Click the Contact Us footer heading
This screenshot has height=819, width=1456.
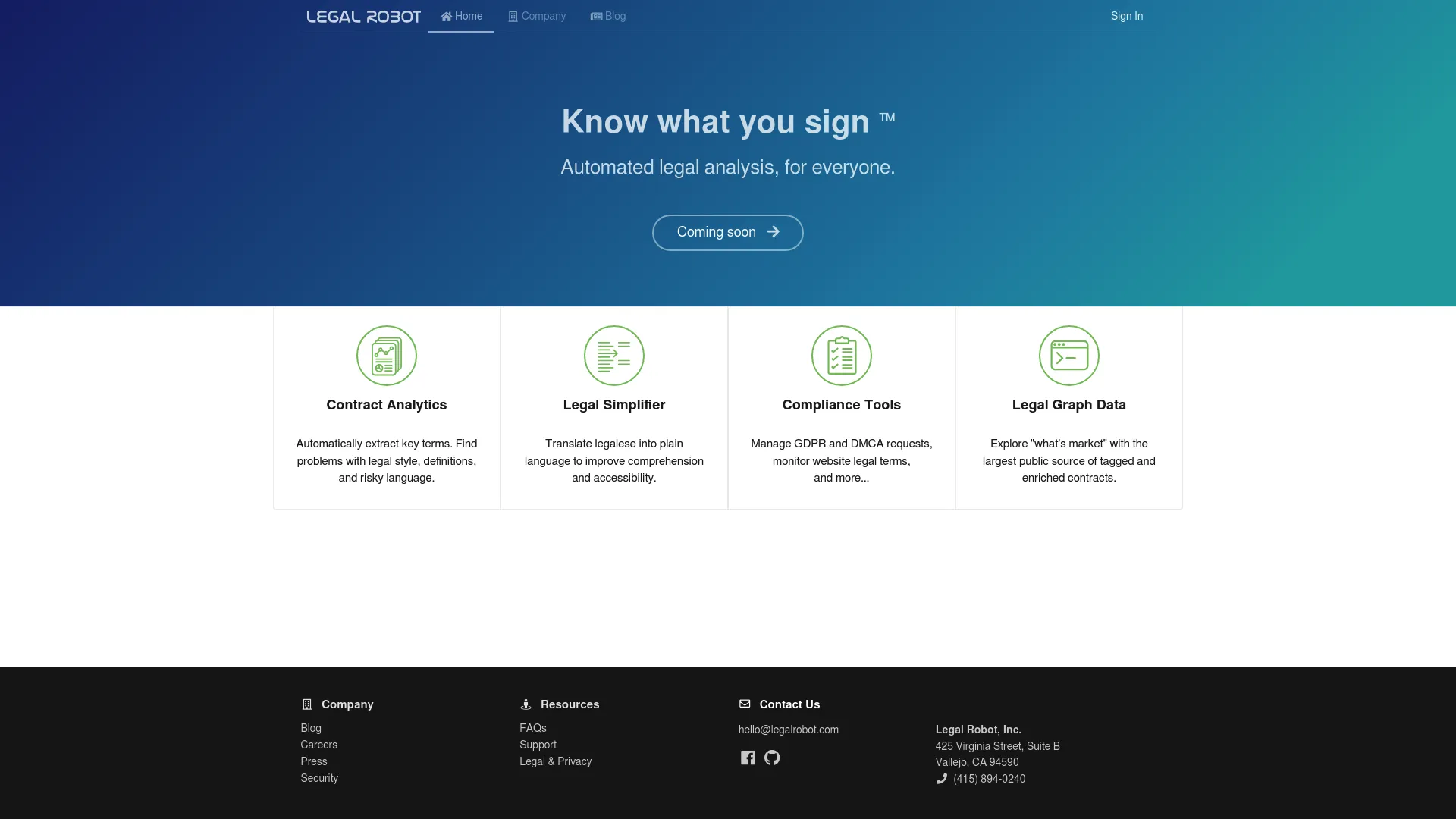click(789, 704)
